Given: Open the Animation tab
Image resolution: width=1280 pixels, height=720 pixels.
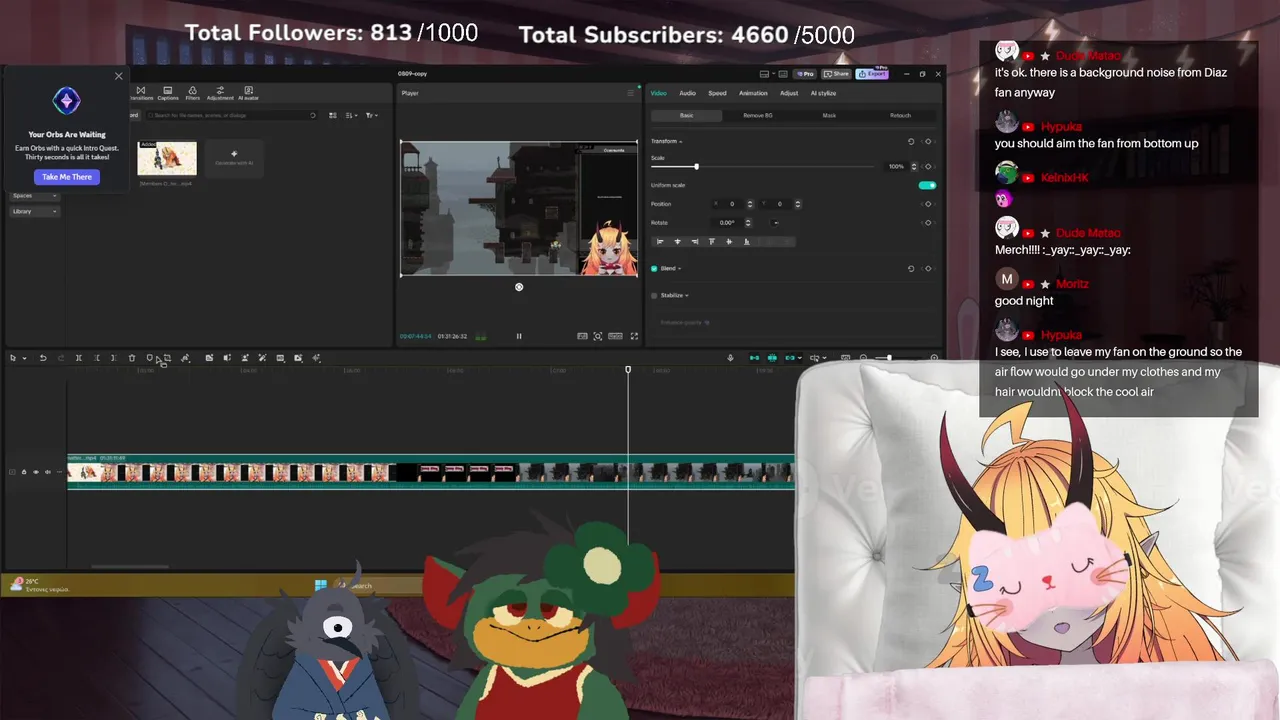Looking at the screenshot, I should pyautogui.click(x=753, y=93).
